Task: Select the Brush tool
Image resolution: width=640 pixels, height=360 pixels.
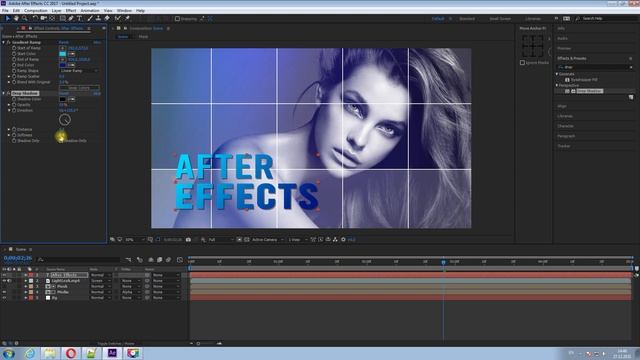Action: [89, 18]
